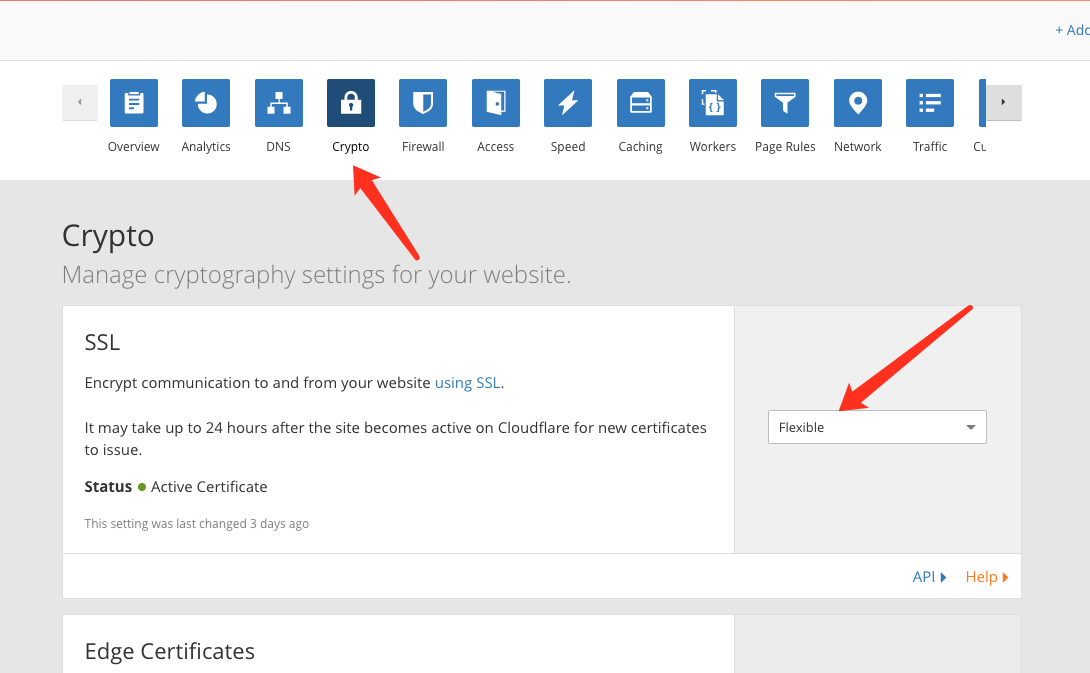The width and height of the screenshot is (1090, 673).
Task: Click the DNS tab label
Action: point(279,147)
